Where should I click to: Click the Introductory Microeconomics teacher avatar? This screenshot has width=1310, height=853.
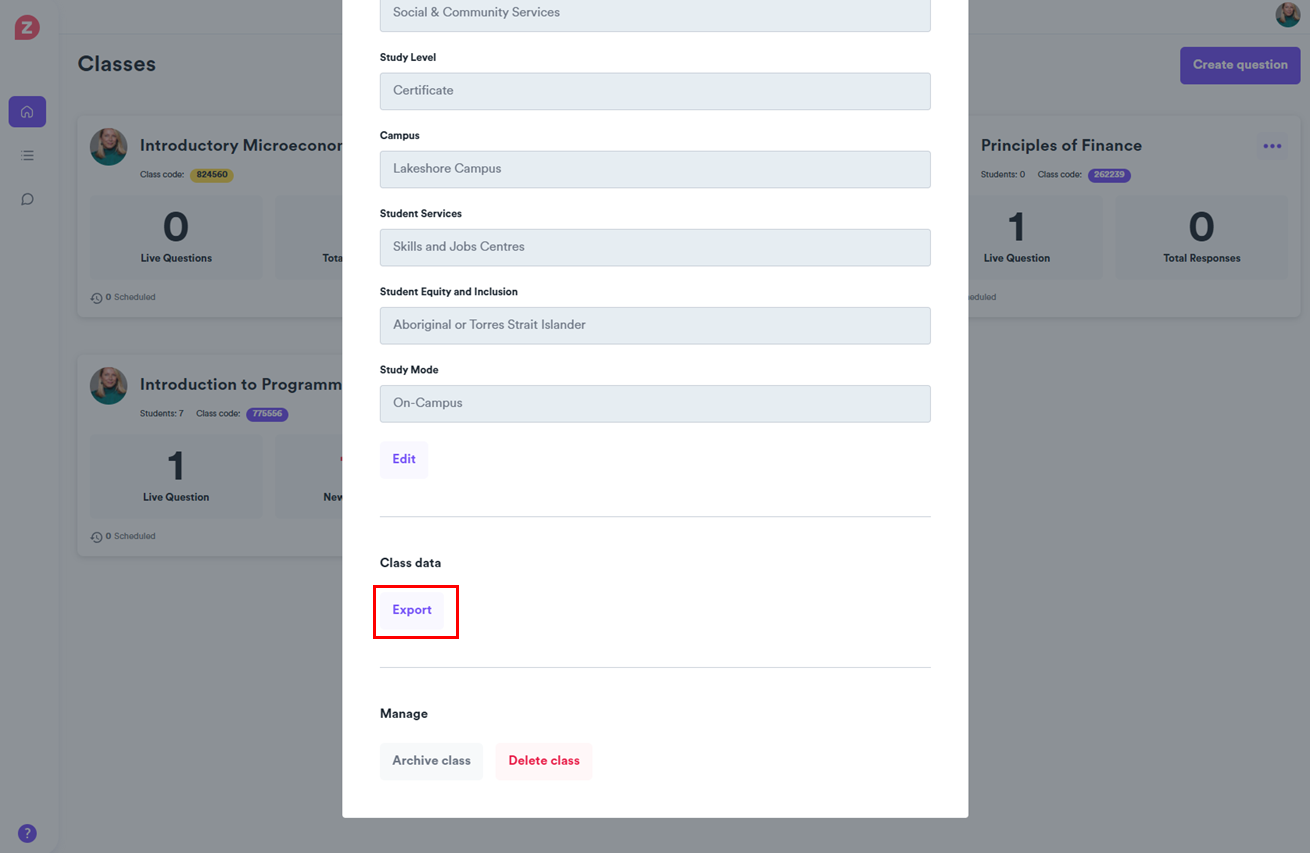click(108, 147)
